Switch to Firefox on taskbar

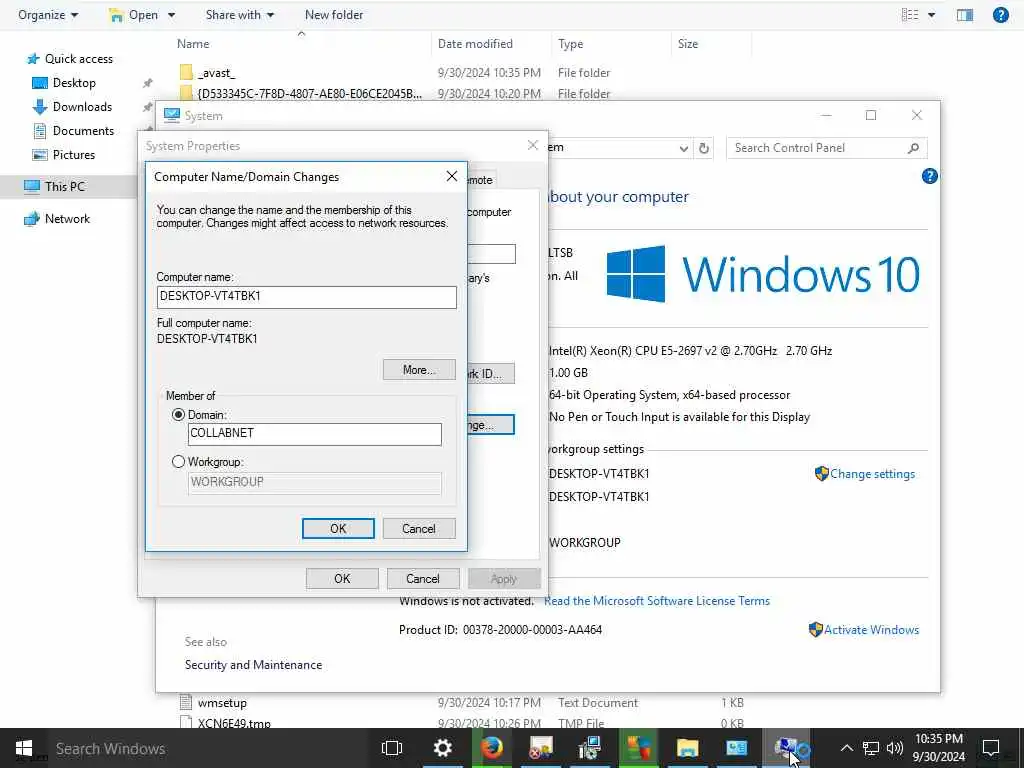pyautogui.click(x=492, y=748)
